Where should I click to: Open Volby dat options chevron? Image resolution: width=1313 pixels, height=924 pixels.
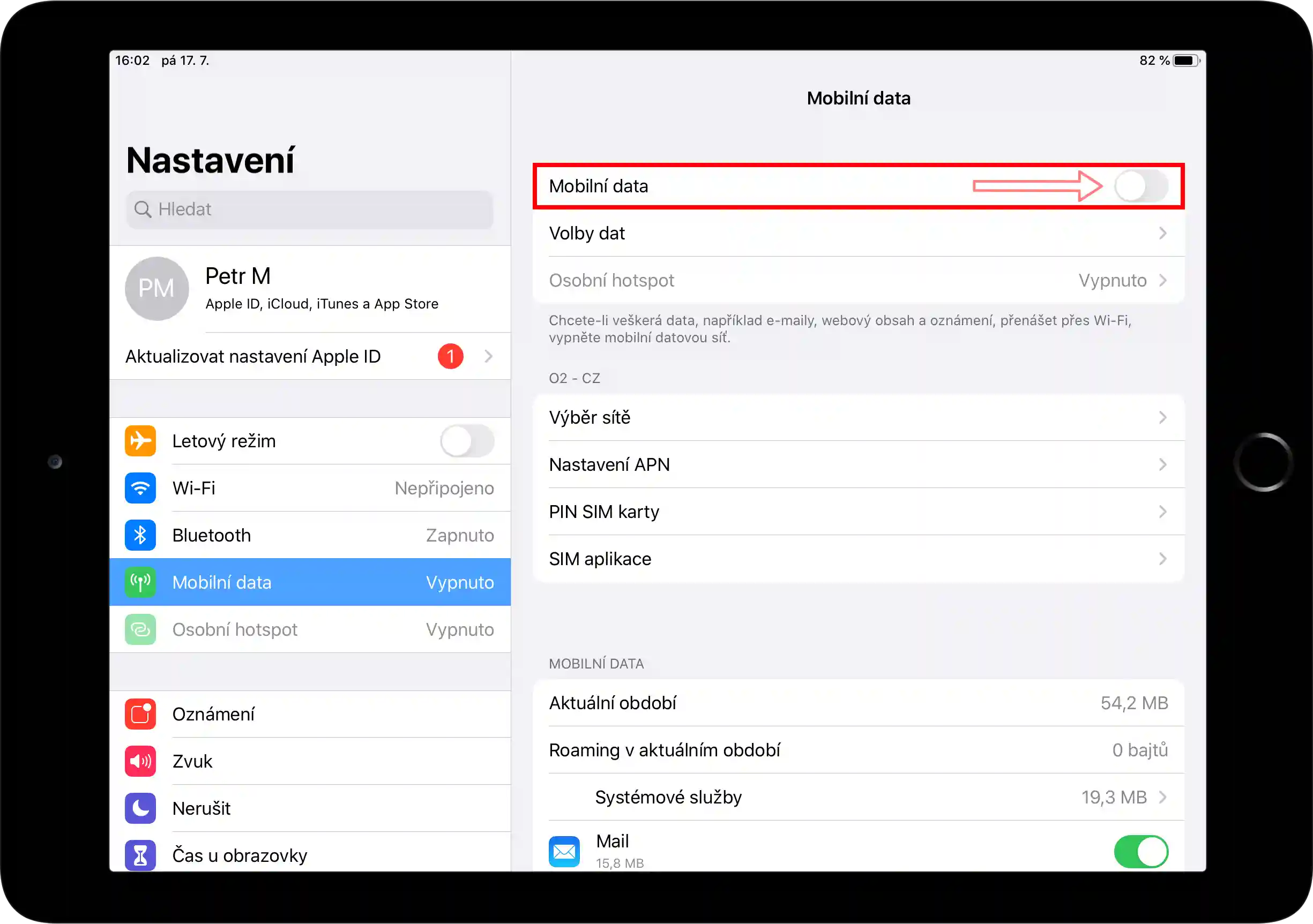point(1162,233)
